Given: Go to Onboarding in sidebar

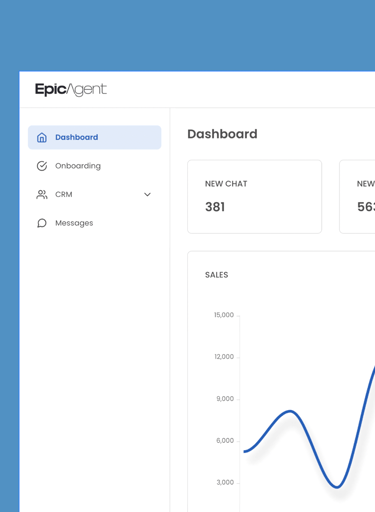Looking at the screenshot, I should click(95, 166).
